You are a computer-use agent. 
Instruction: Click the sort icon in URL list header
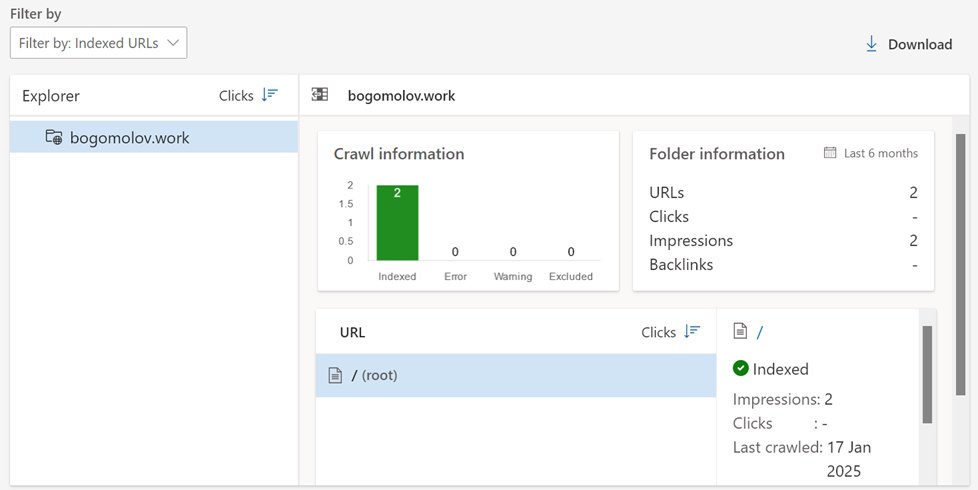pos(691,332)
